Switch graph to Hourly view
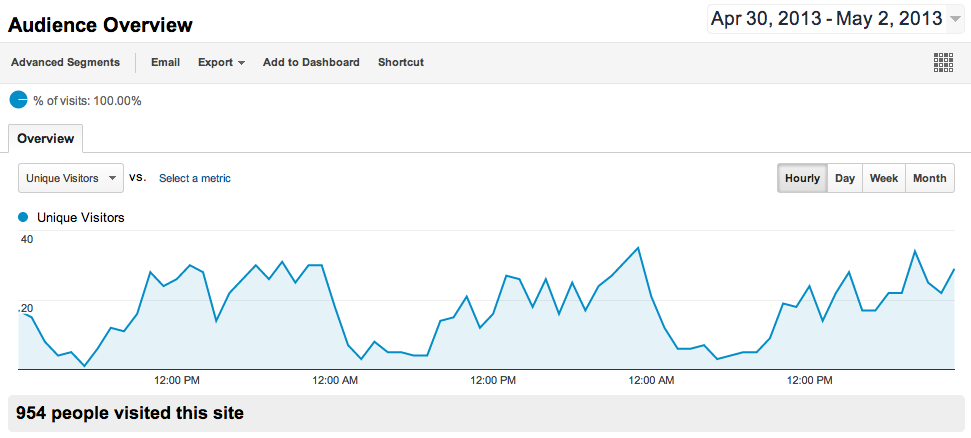 click(803, 178)
